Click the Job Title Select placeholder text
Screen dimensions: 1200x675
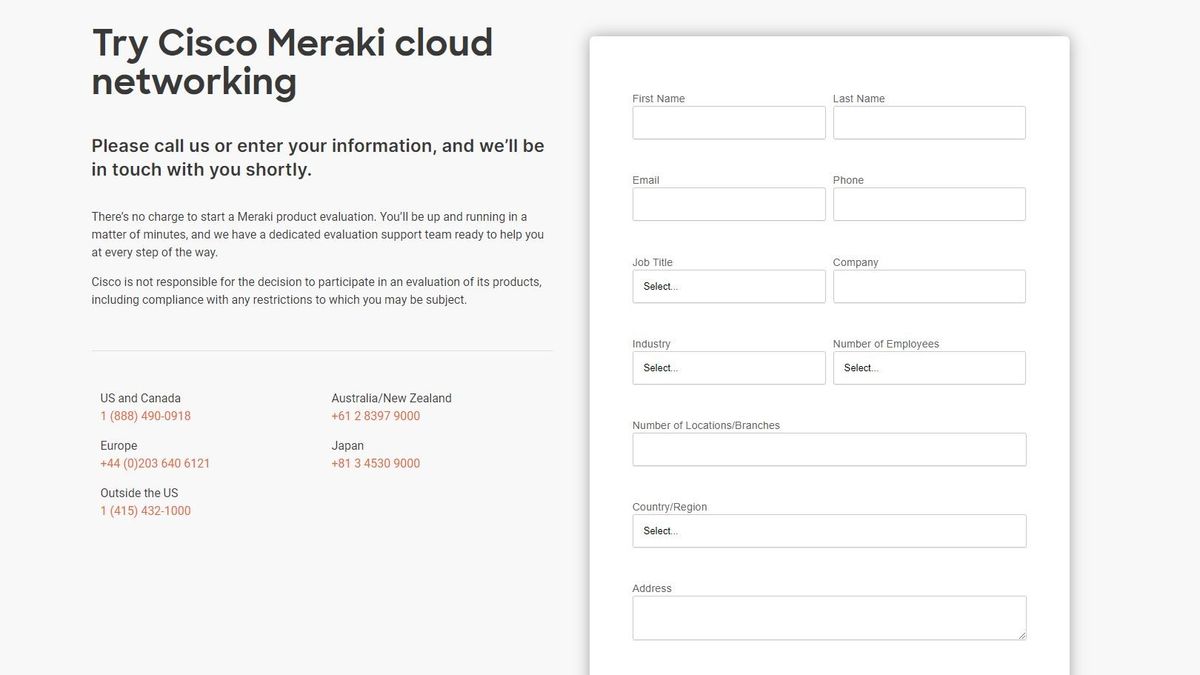(660, 286)
